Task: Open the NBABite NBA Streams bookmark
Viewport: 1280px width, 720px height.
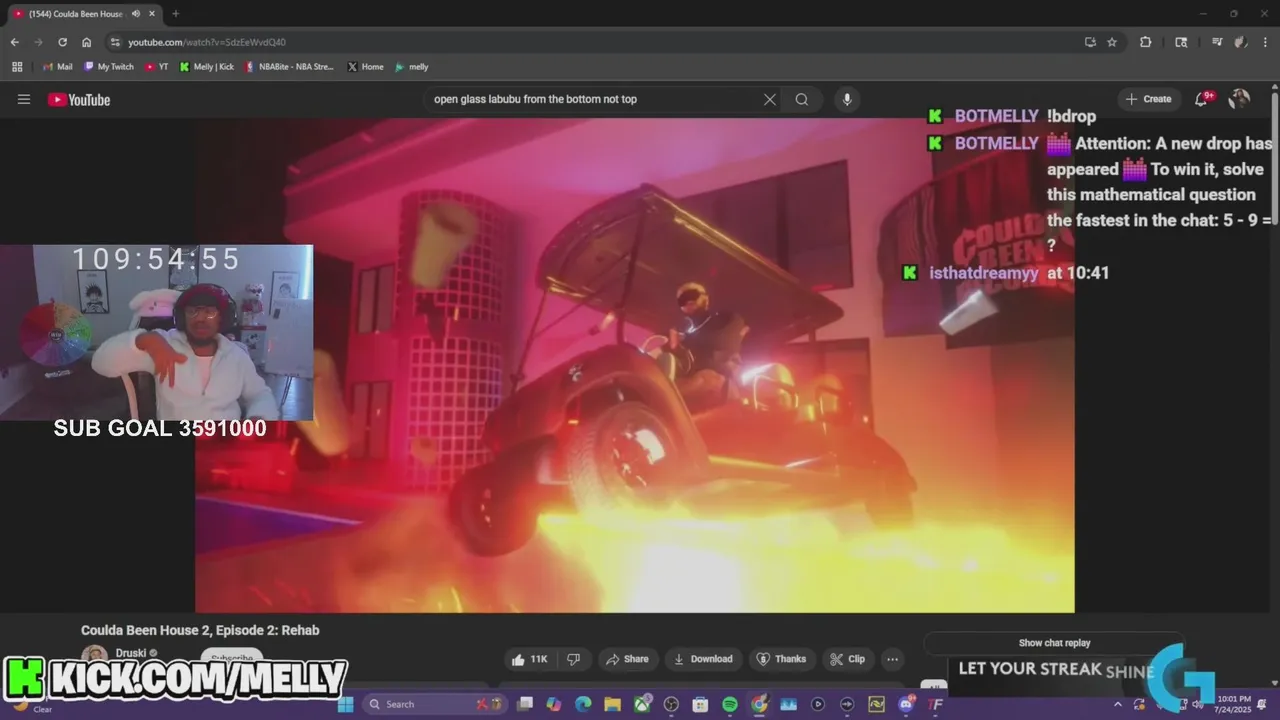Action: click(x=290, y=67)
